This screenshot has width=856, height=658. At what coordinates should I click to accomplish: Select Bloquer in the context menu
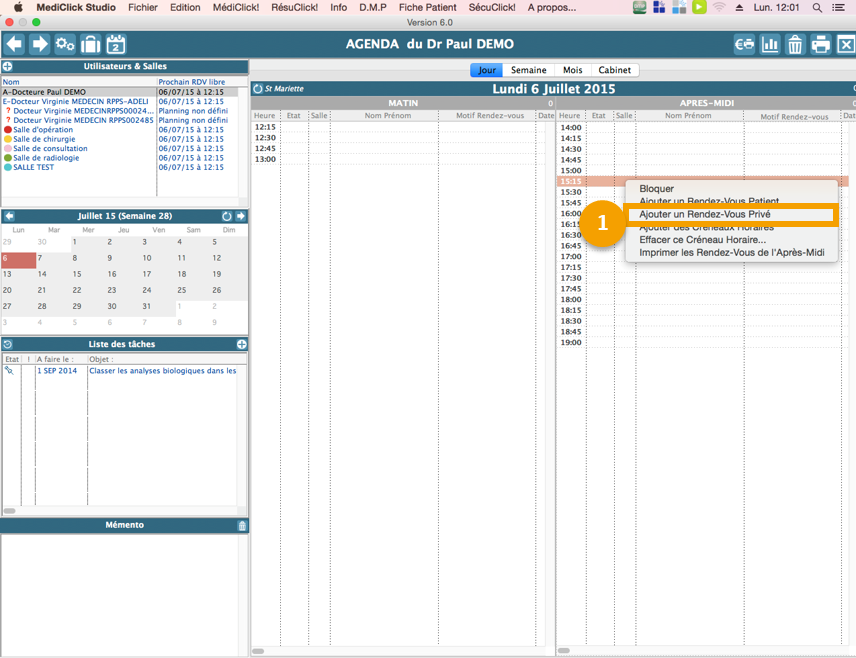click(x=656, y=189)
